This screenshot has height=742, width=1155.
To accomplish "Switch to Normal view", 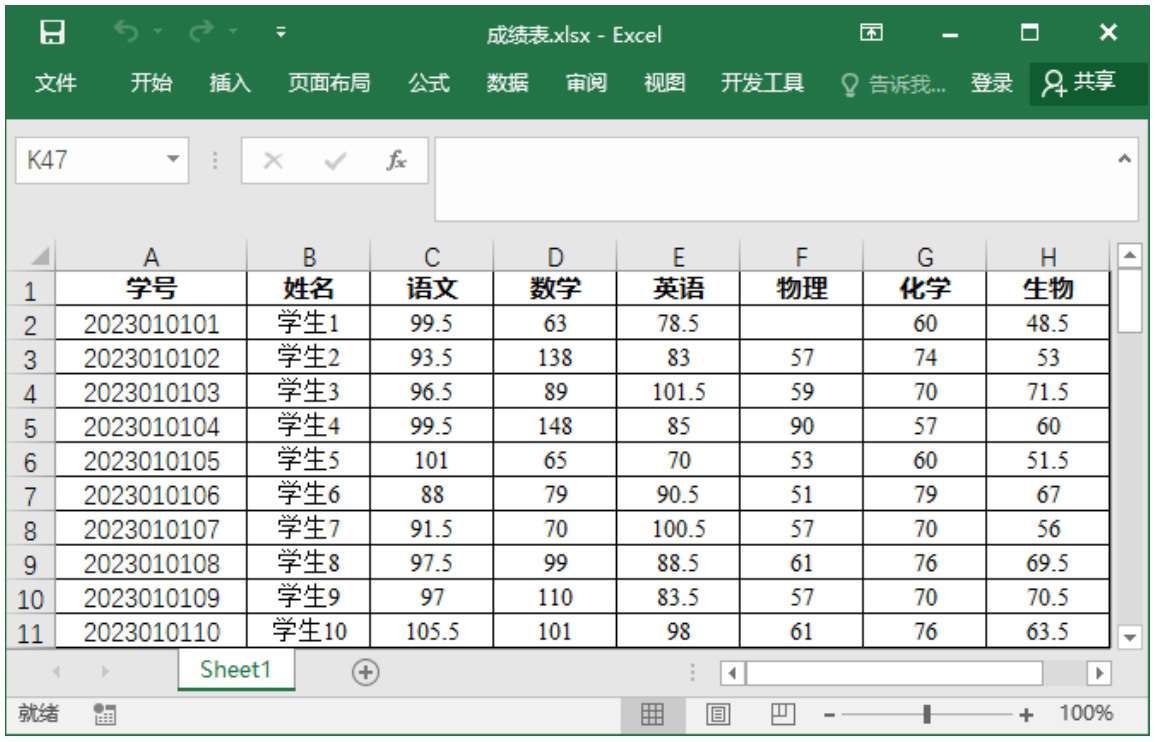I will [652, 714].
